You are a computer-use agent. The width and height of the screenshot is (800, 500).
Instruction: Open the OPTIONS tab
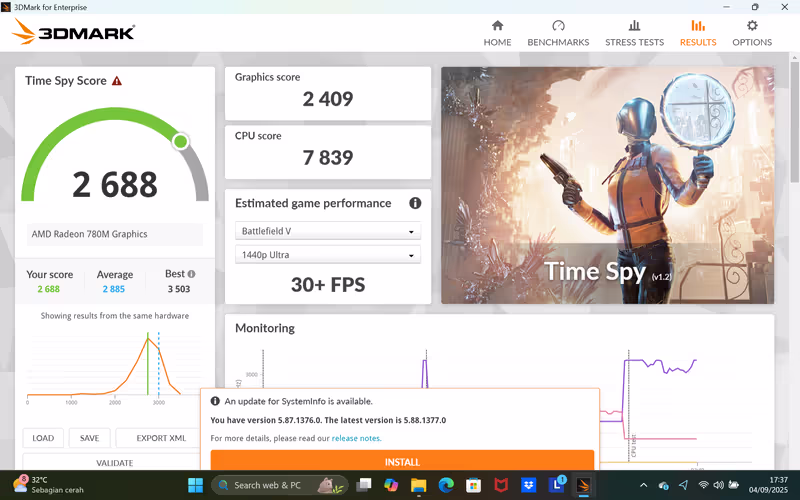coord(752,33)
